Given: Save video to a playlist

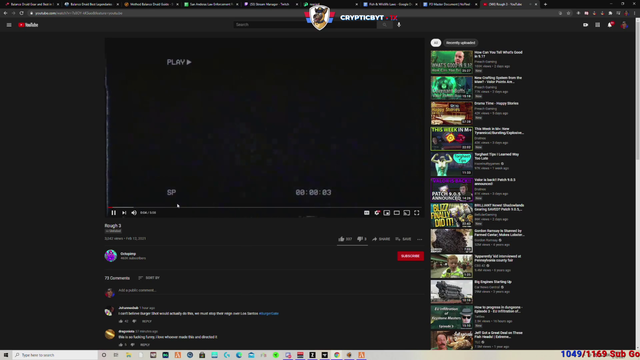Looking at the screenshot, I should pos(403,239).
